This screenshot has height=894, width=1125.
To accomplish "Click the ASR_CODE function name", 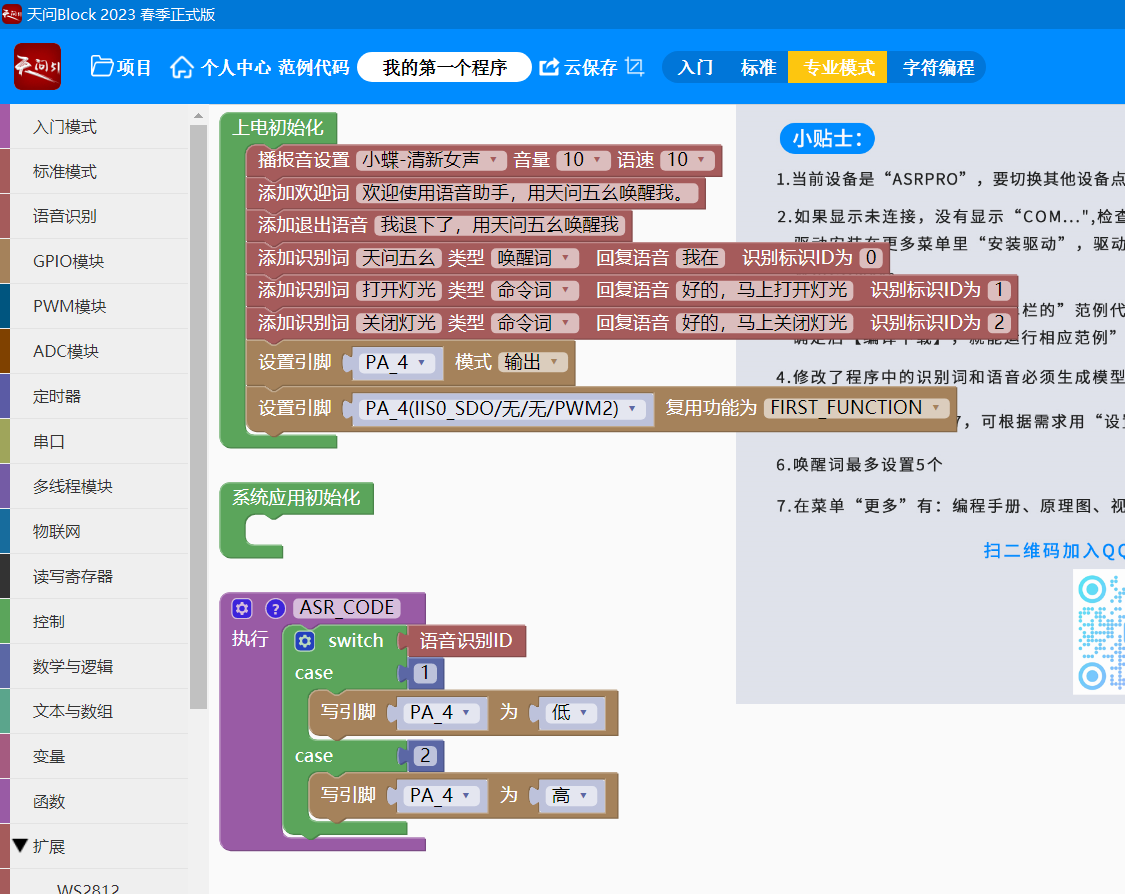I will [347, 608].
